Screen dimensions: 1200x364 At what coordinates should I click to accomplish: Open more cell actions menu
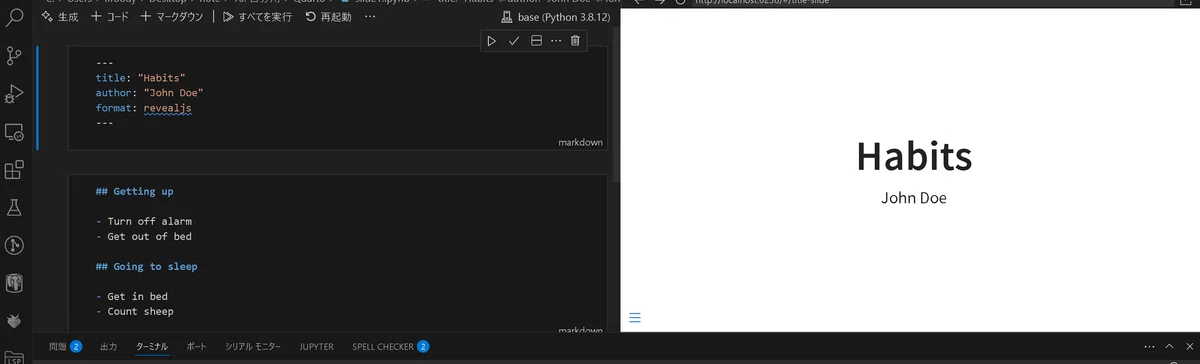[x=556, y=40]
